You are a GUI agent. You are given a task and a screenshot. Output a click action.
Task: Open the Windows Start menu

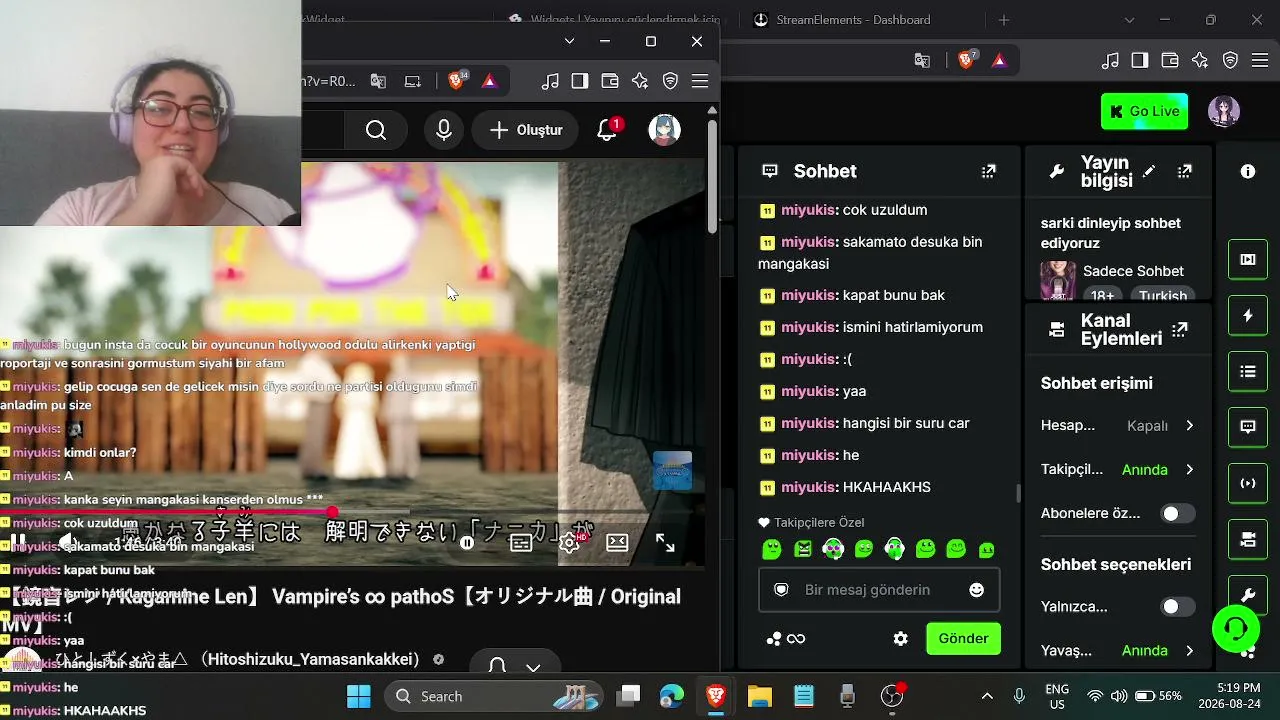point(358,696)
